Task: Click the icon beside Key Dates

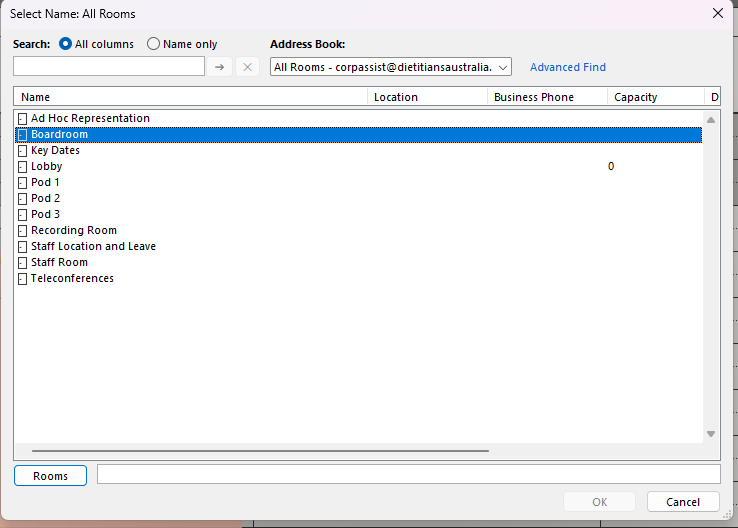Action: pyautogui.click(x=22, y=151)
